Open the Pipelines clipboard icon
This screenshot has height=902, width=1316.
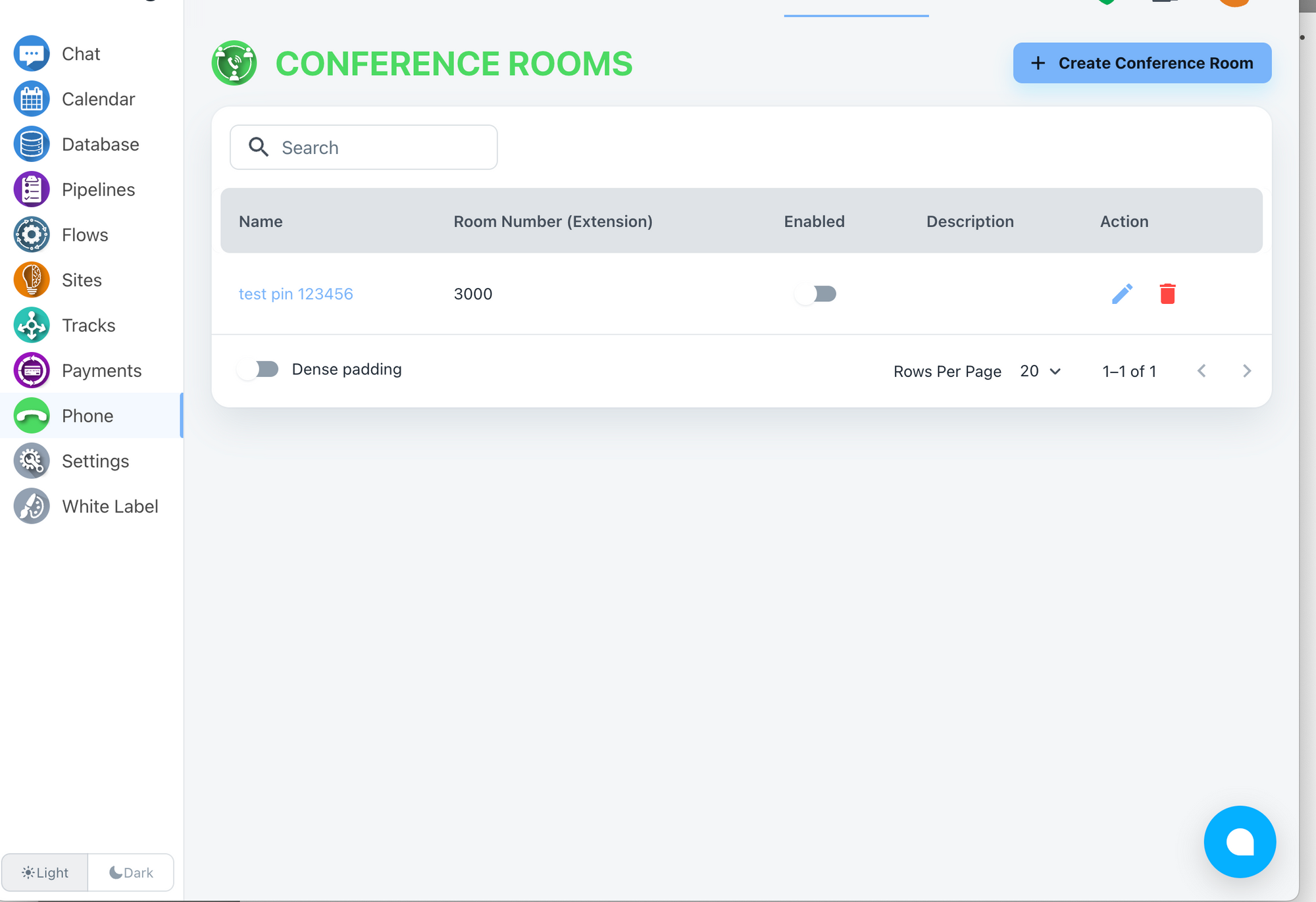tap(32, 189)
